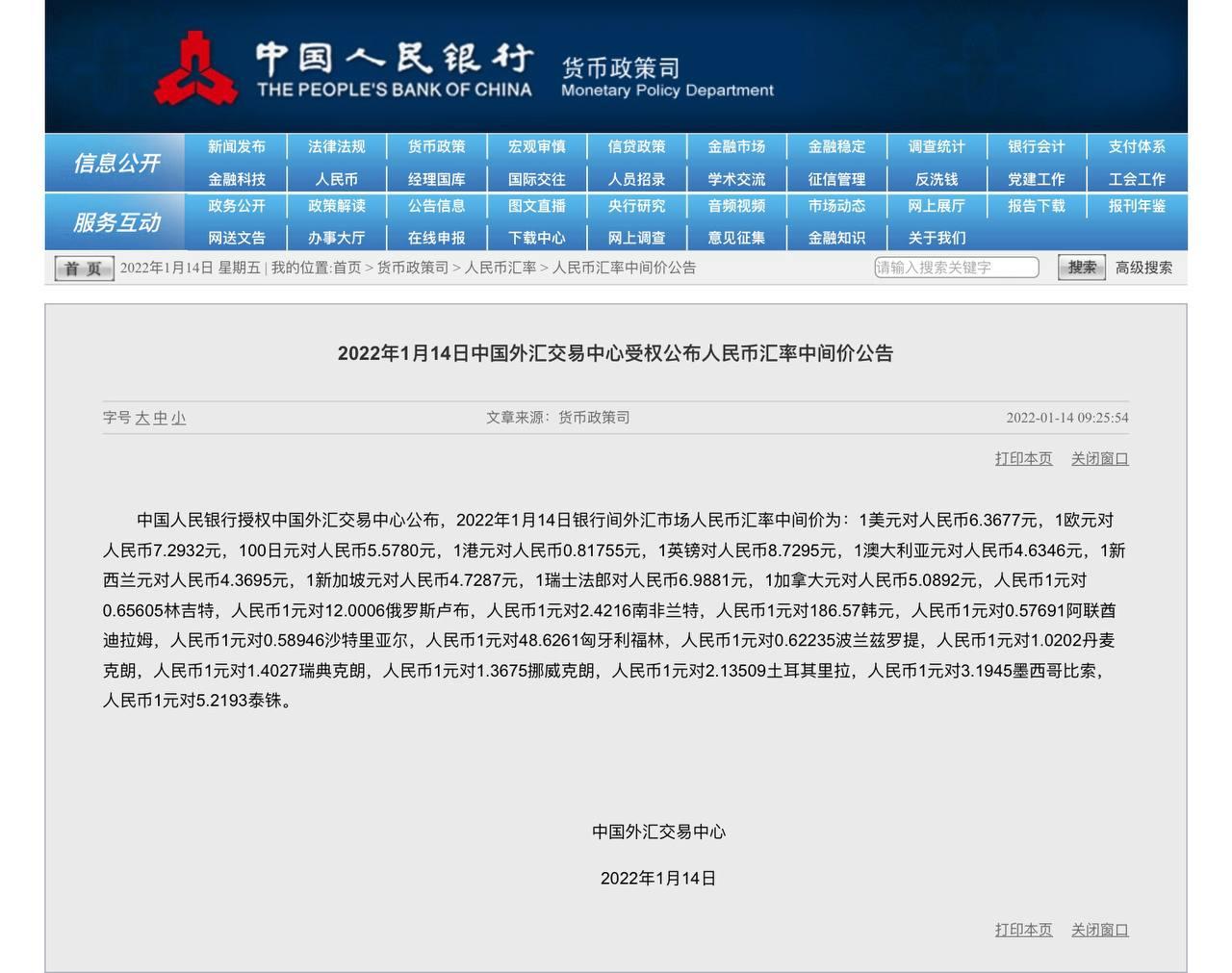
Task: Open 高级搜索 advanced search
Action: (1144, 268)
